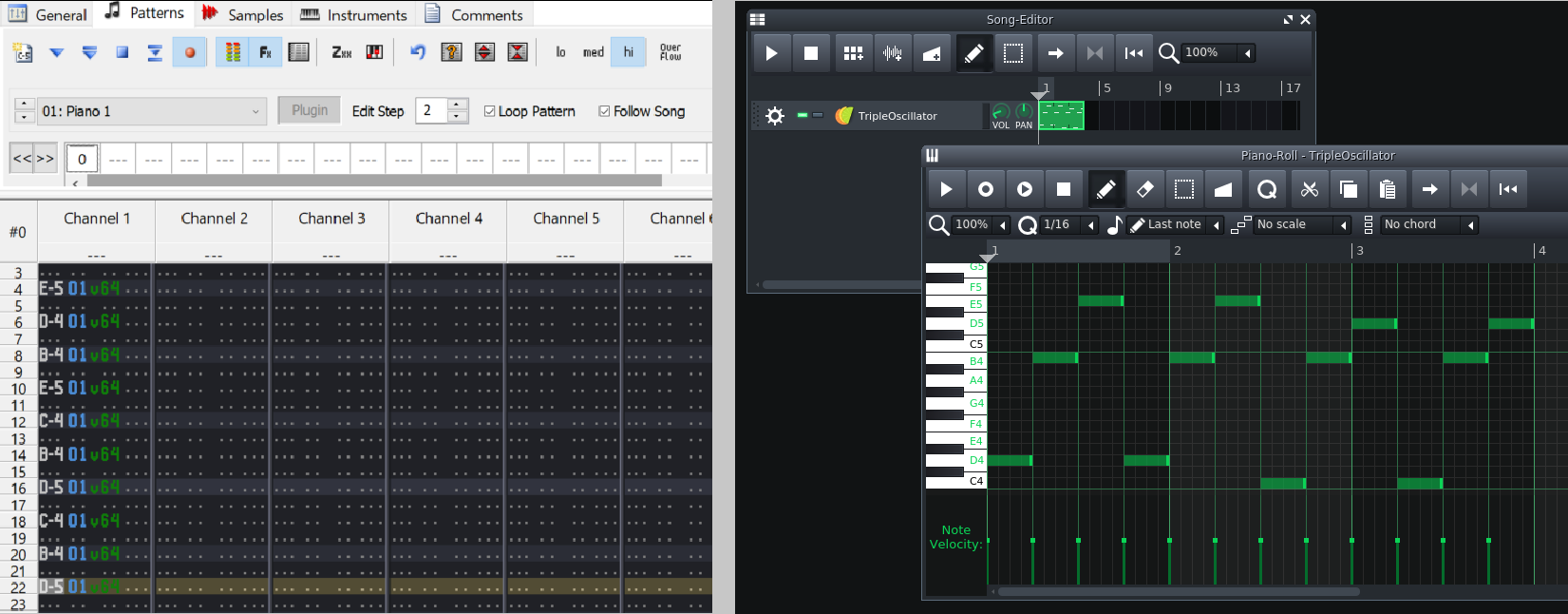Image resolution: width=1568 pixels, height=614 pixels.
Task: Click the Channel 3 header
Action: coord(331,219)
